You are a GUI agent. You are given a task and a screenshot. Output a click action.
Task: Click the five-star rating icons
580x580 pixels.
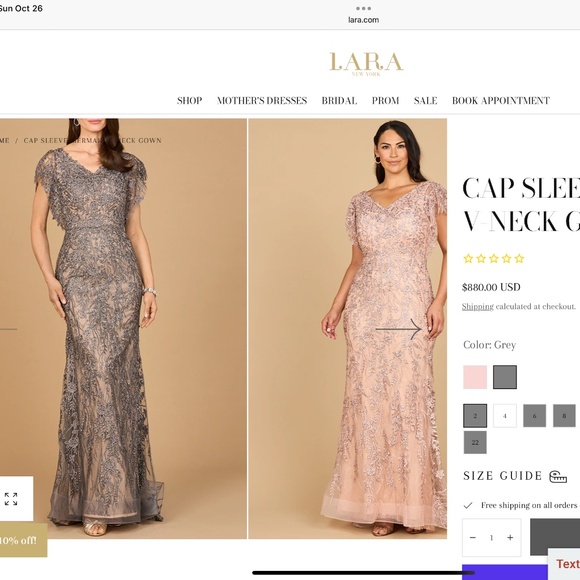click(x=494, y=259)
